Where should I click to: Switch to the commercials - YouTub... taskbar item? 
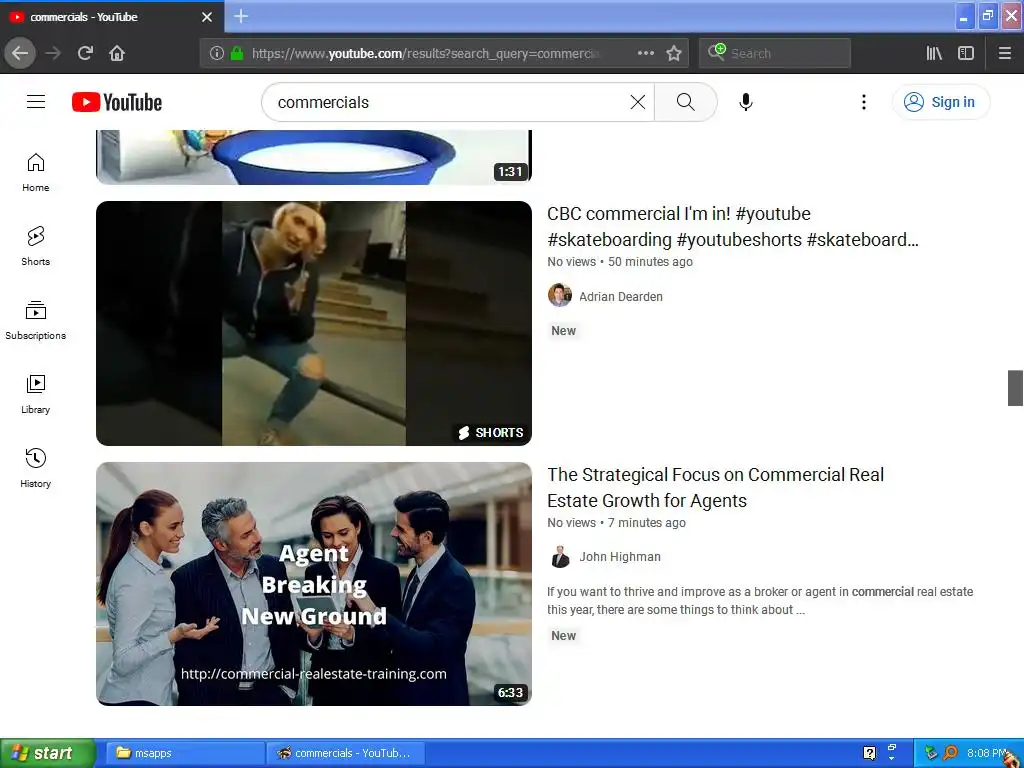click(346, 753)
